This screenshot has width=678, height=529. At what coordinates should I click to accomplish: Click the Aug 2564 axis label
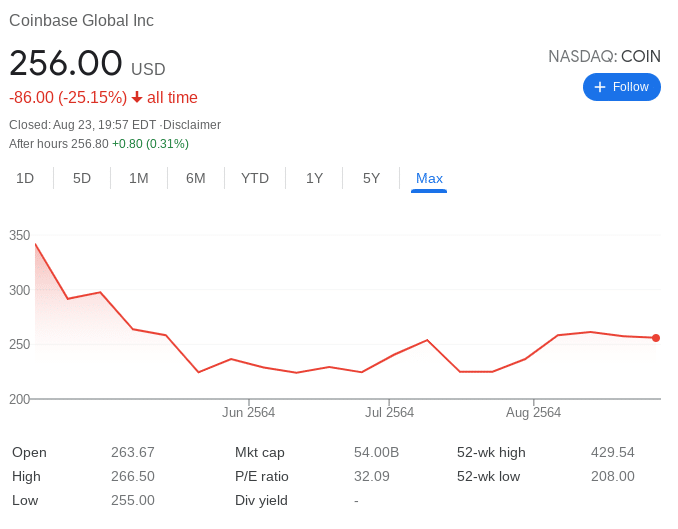click(533, 412)
